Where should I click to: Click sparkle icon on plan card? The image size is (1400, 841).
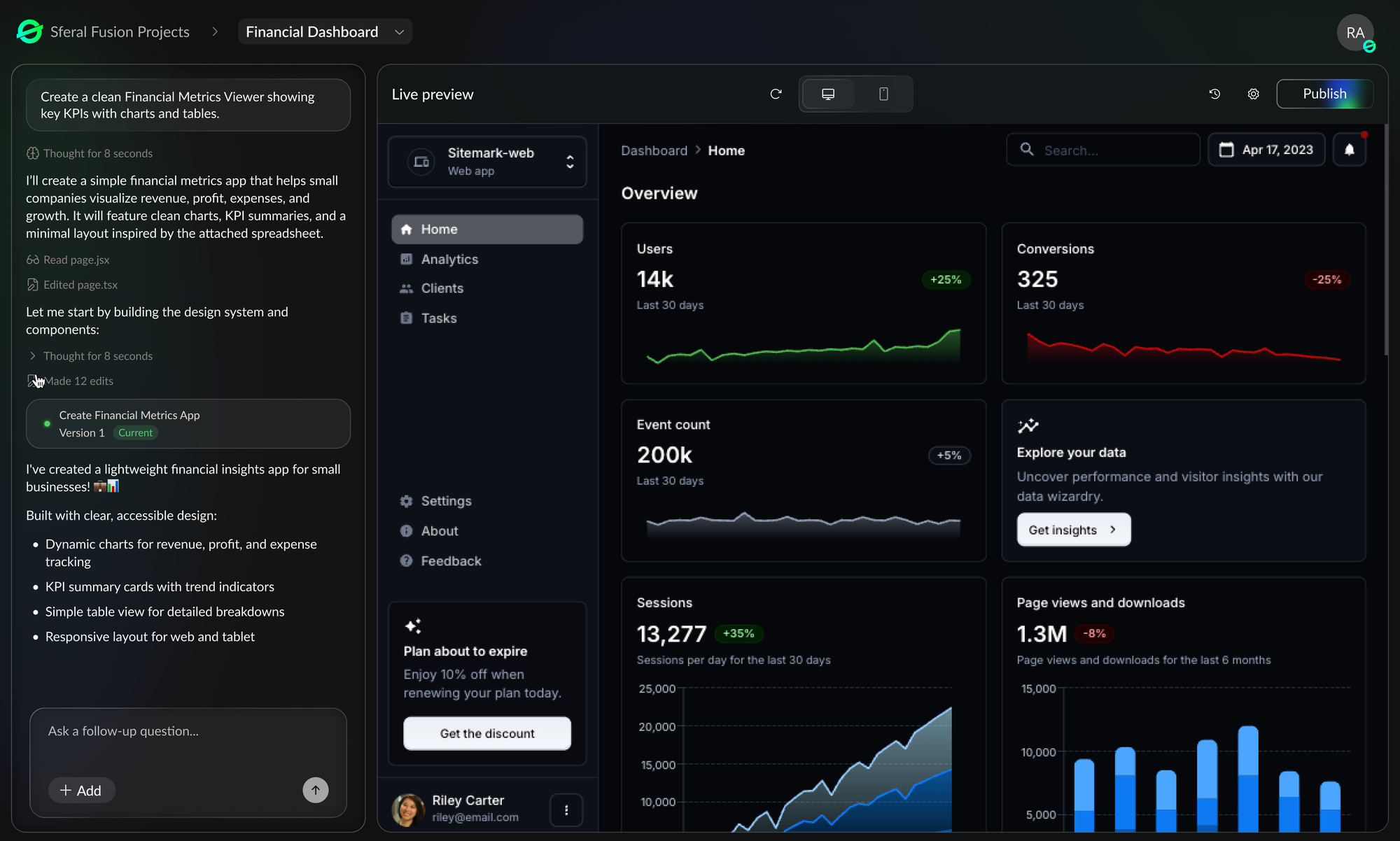[413, 626]
